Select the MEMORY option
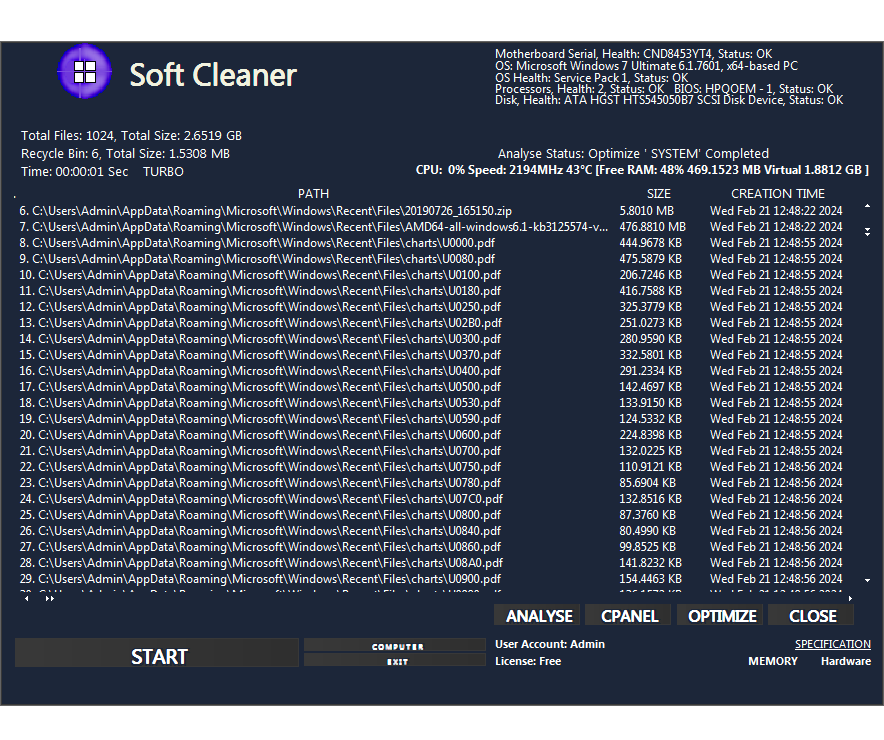This screenshot has width=884, height=740. click(772, 661)
